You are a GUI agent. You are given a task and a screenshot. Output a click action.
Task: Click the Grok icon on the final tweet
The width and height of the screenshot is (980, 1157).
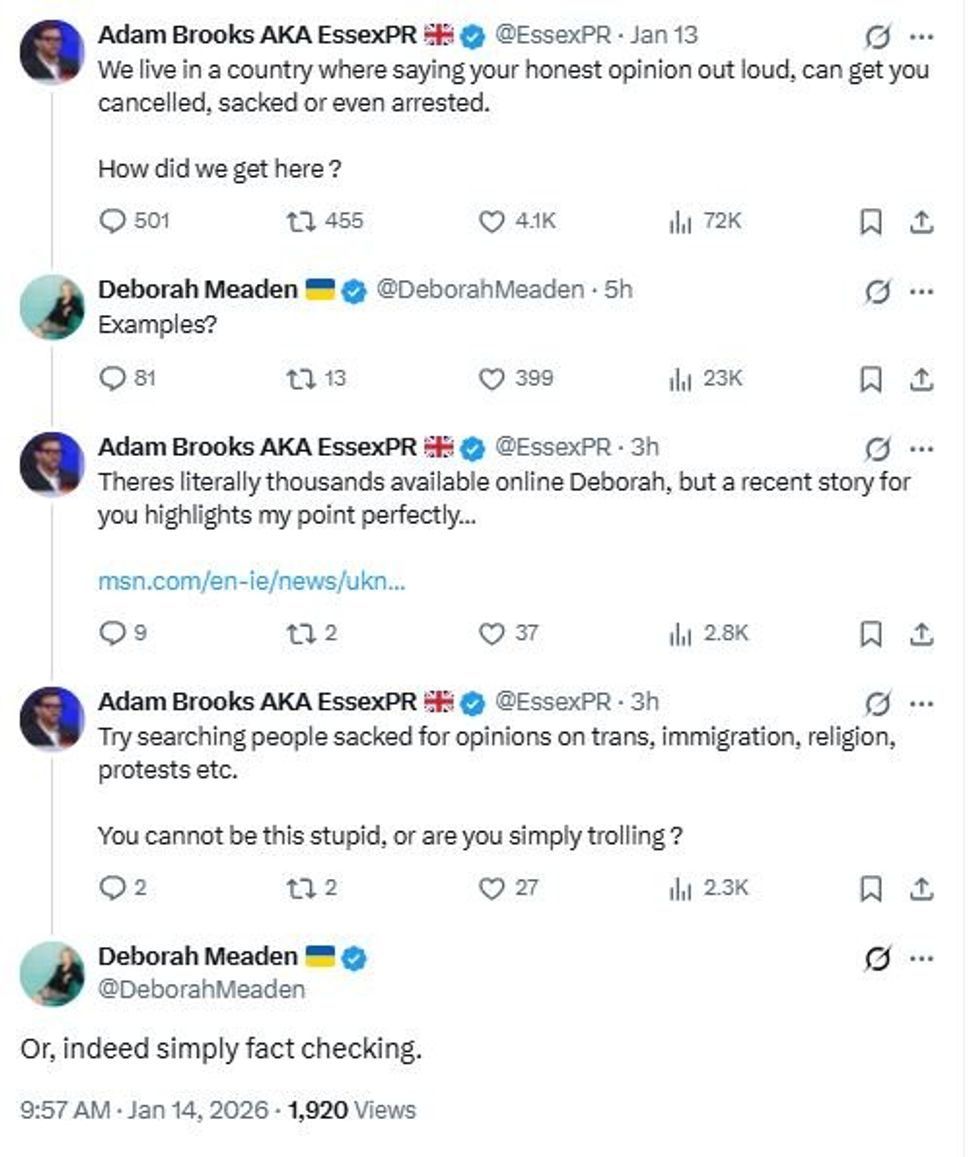click(x=876, y=959)
